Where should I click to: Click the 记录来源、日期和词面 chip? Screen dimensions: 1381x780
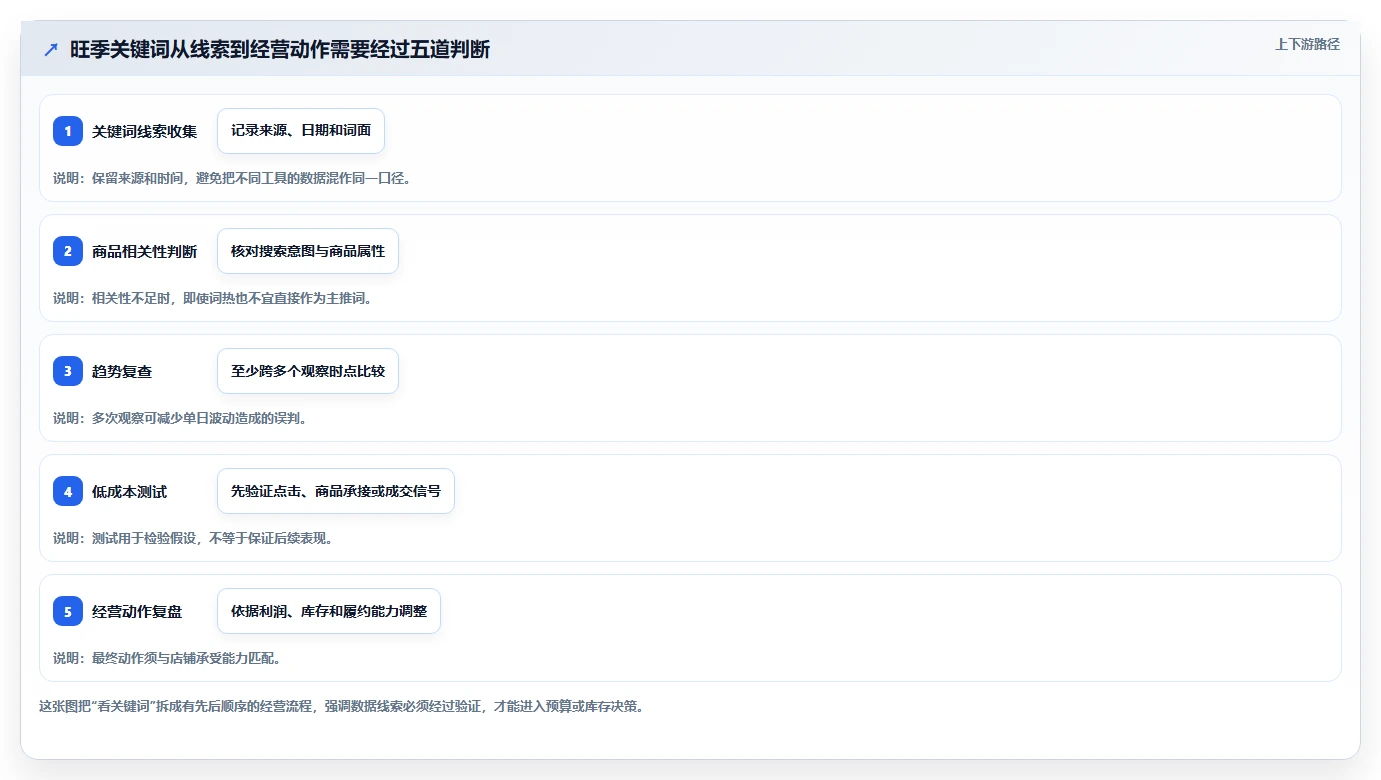301,131
